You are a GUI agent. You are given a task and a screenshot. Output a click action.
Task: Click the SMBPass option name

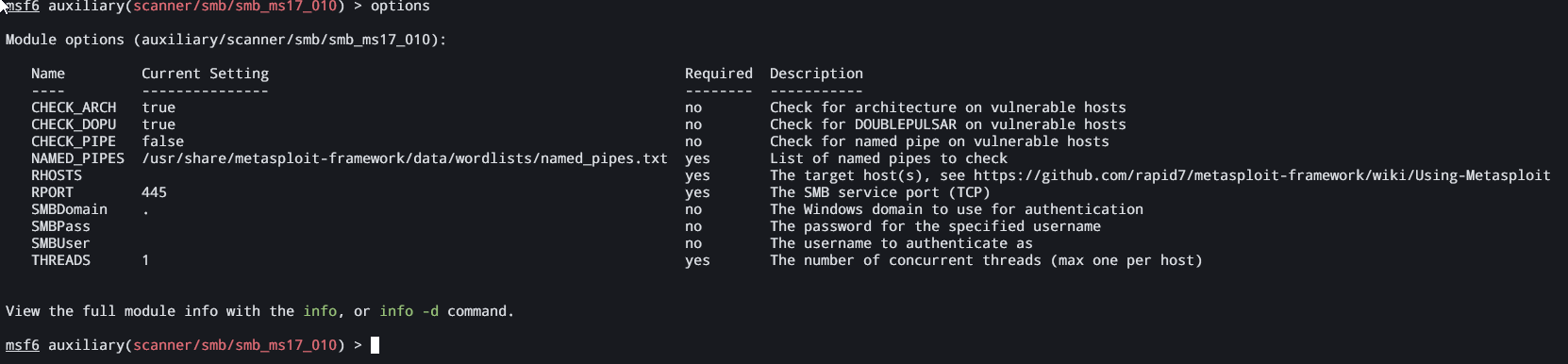click(60, 226)
